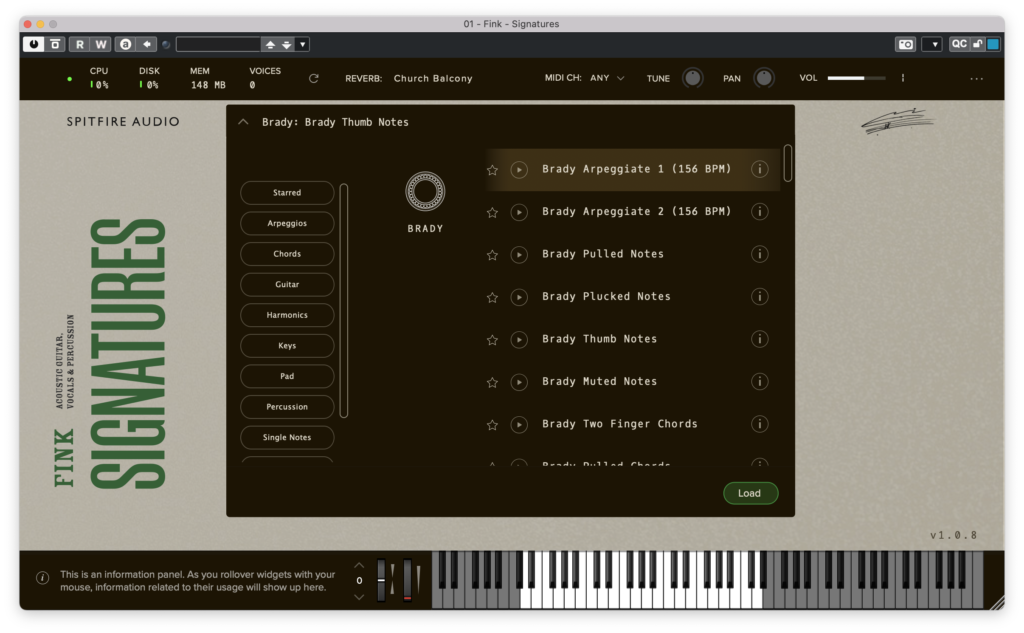Load the previous preset with up arrow
The width and height of the screenshot is (1024, 633).
[x=270, y=44]
